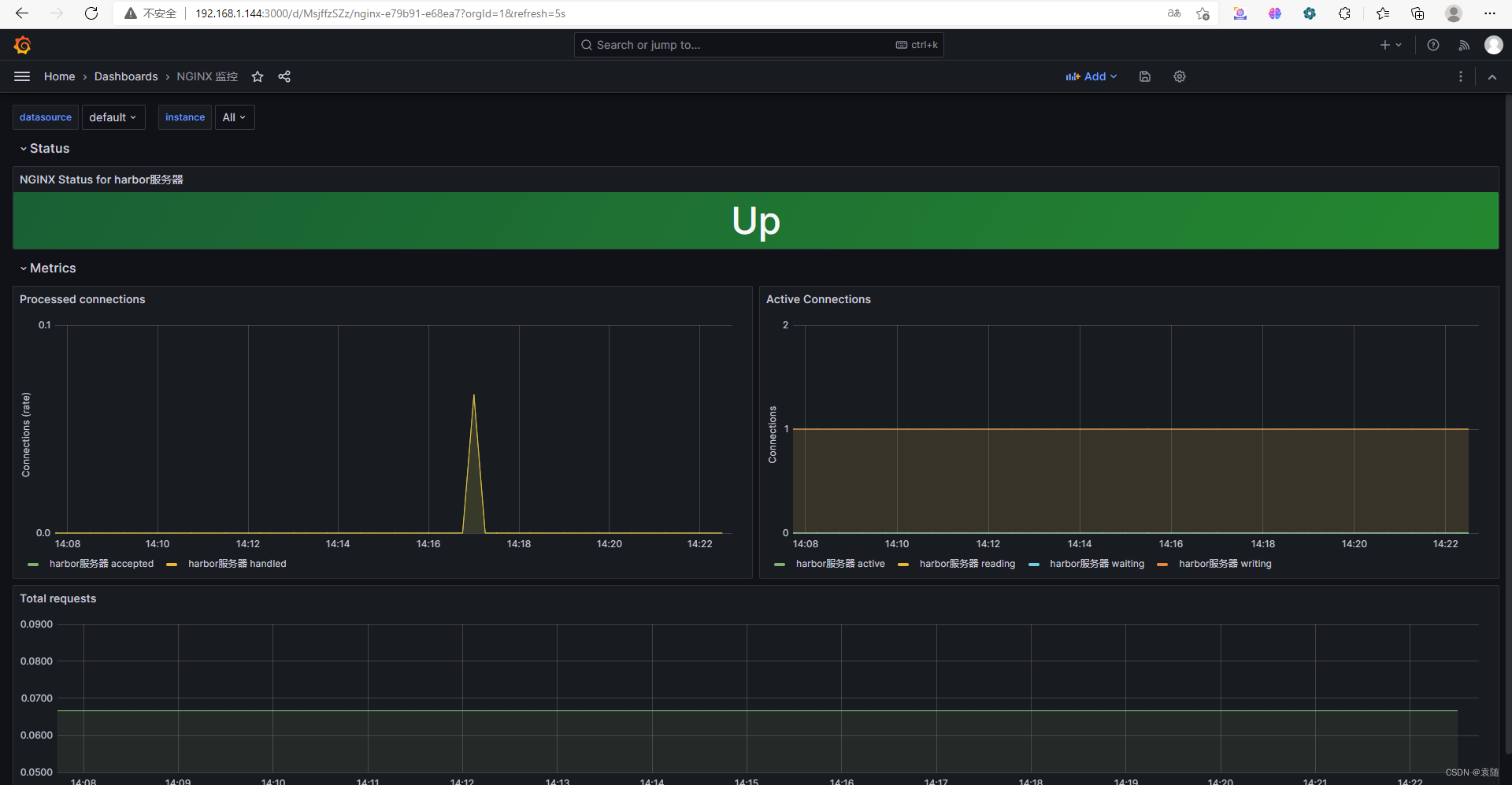This screenshot has width=1512, height=785.
Task: Click the first purple figure extension icon
Action: click(x=1240, y=13)
